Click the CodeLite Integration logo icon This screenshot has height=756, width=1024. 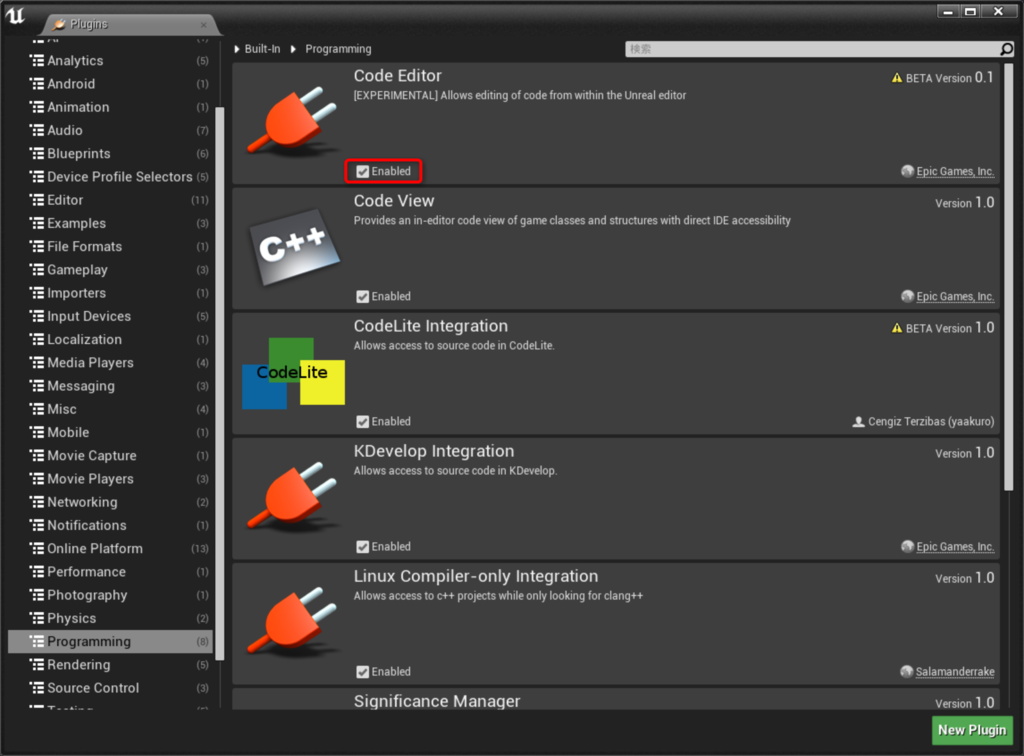click(293, 373)
